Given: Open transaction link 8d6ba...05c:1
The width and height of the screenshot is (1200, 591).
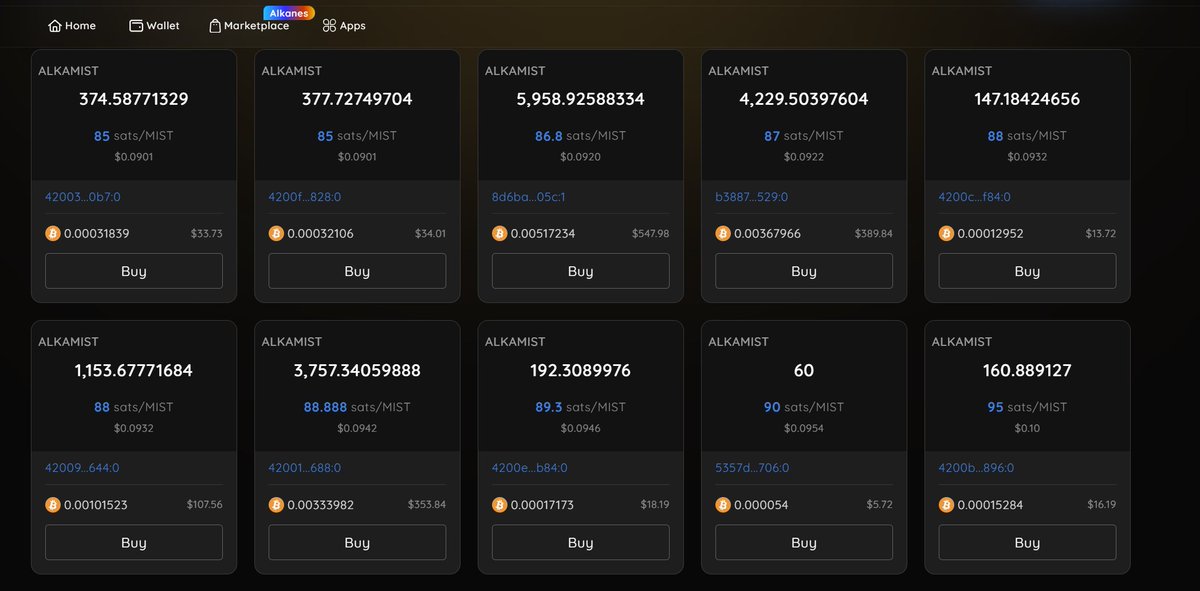Looking at the screenshot, I should pyautogui.click(x=529, y=197).
